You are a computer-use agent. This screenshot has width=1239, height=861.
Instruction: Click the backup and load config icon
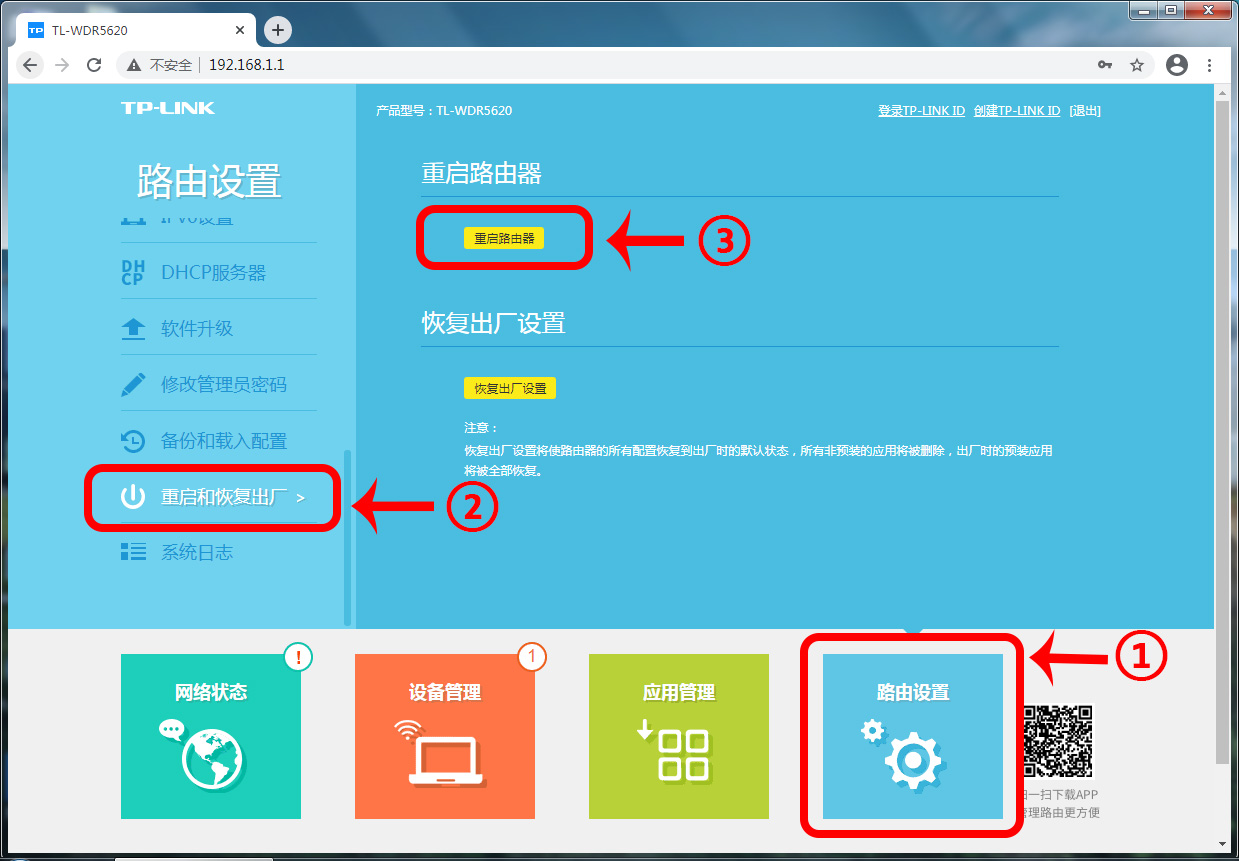point(133,441)
